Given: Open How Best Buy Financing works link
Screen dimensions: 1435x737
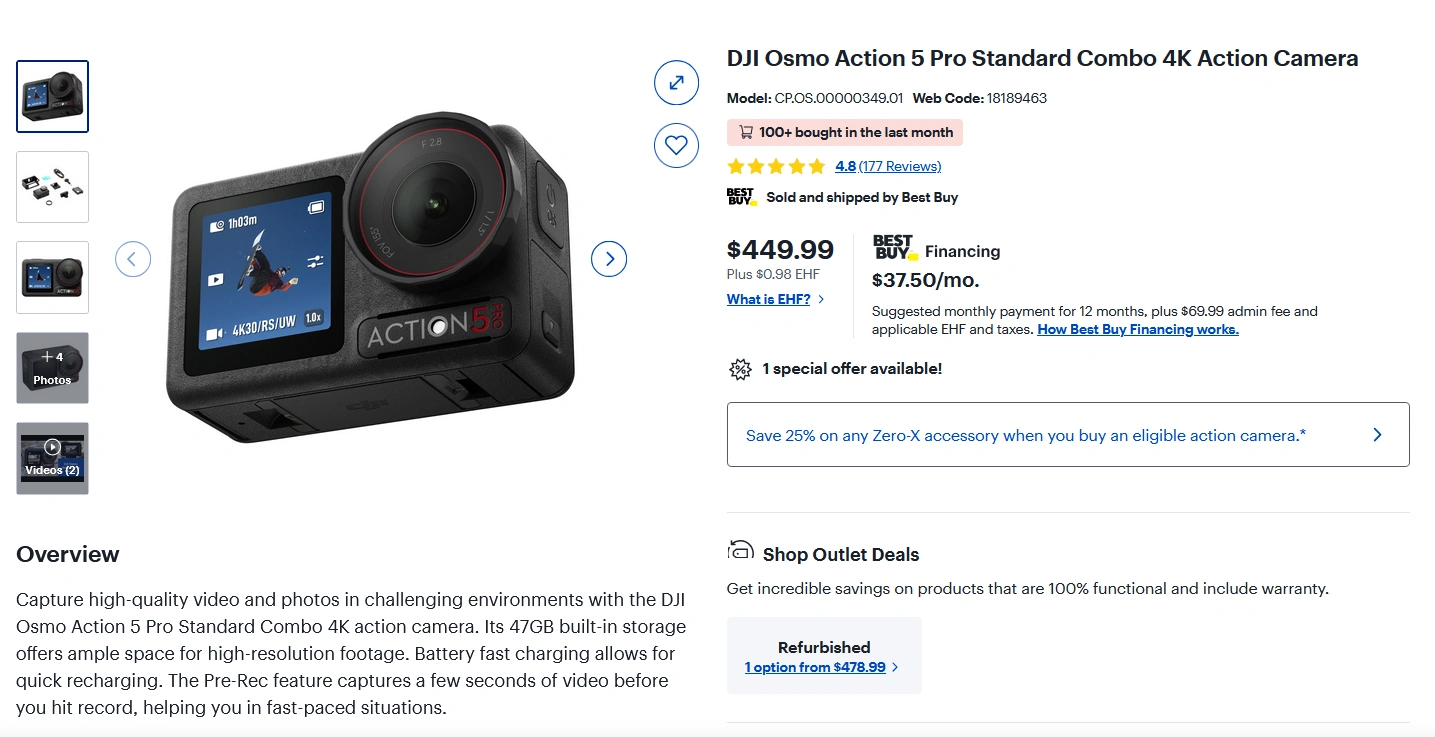Looking at the screenshot, I should pyautogui.click(x=1137, y=329).
